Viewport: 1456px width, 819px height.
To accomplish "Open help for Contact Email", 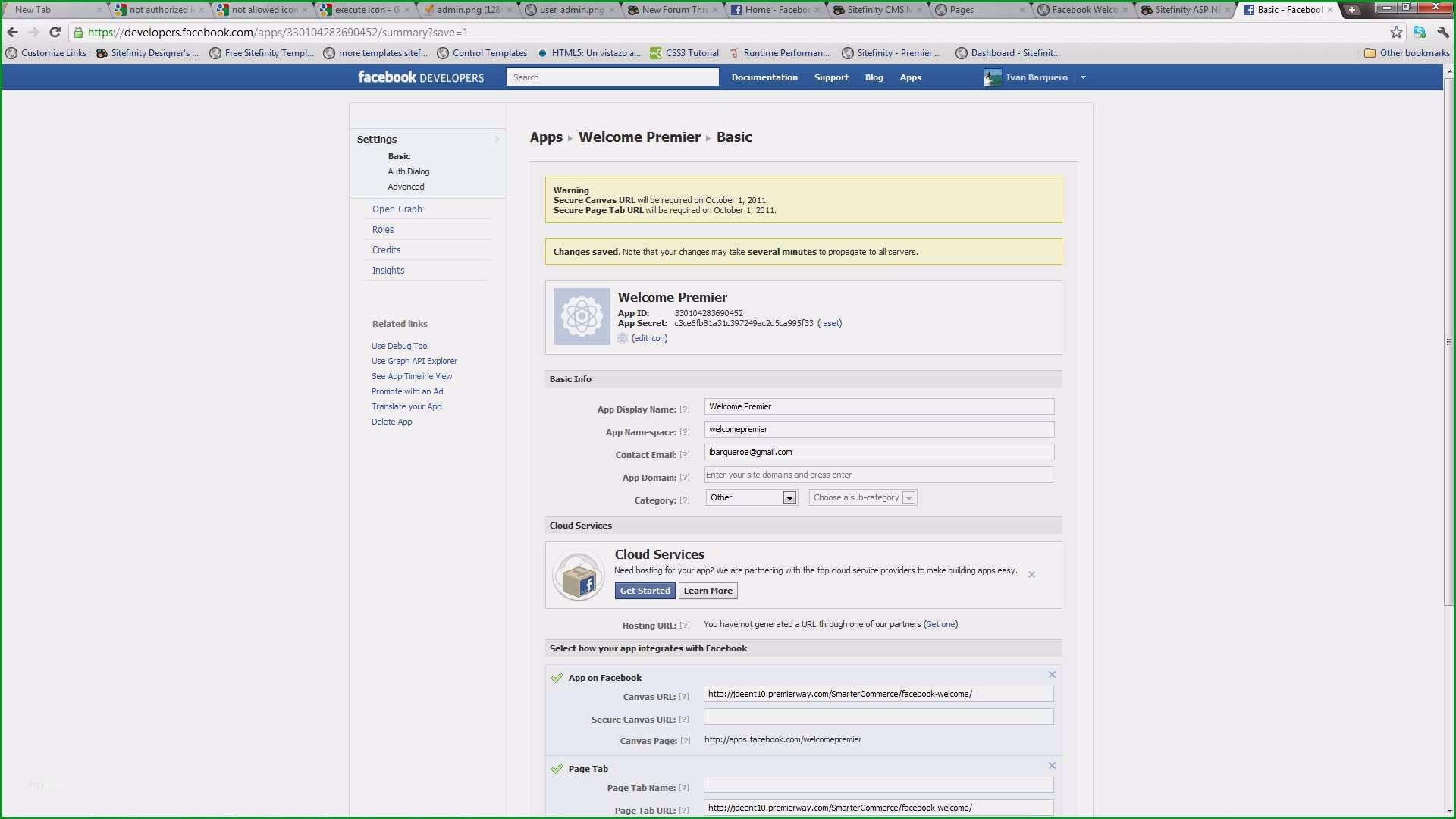I will [685, 454].
